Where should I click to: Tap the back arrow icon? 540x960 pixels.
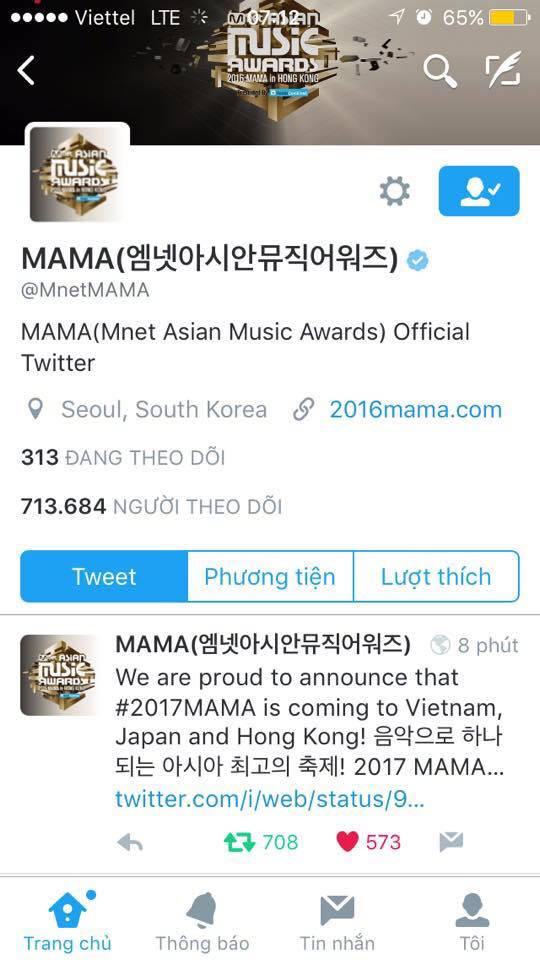[26, 70]
